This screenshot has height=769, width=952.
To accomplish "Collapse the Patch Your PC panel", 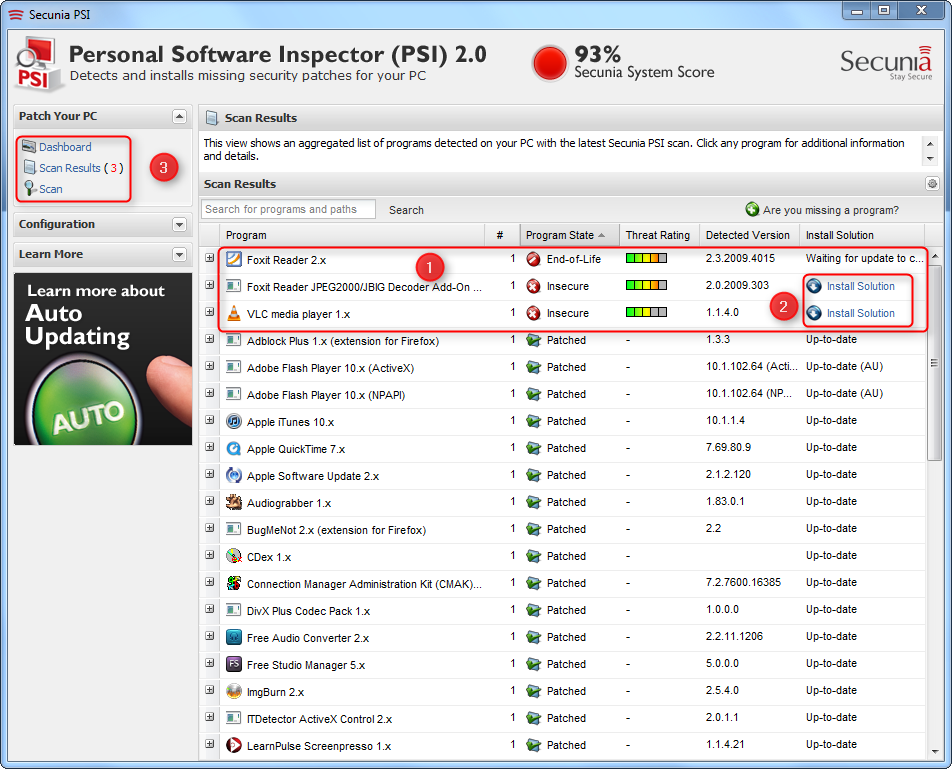I will point(179,117).
